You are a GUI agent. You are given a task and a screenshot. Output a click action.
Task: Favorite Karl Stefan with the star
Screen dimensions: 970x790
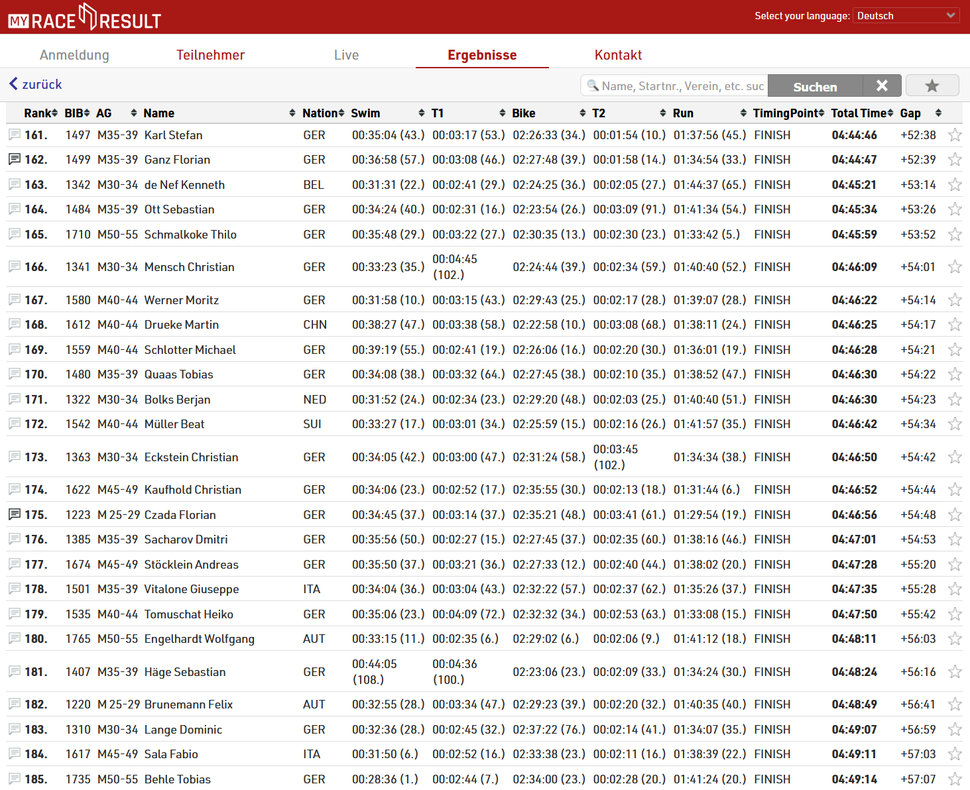[x=955, y=135]
